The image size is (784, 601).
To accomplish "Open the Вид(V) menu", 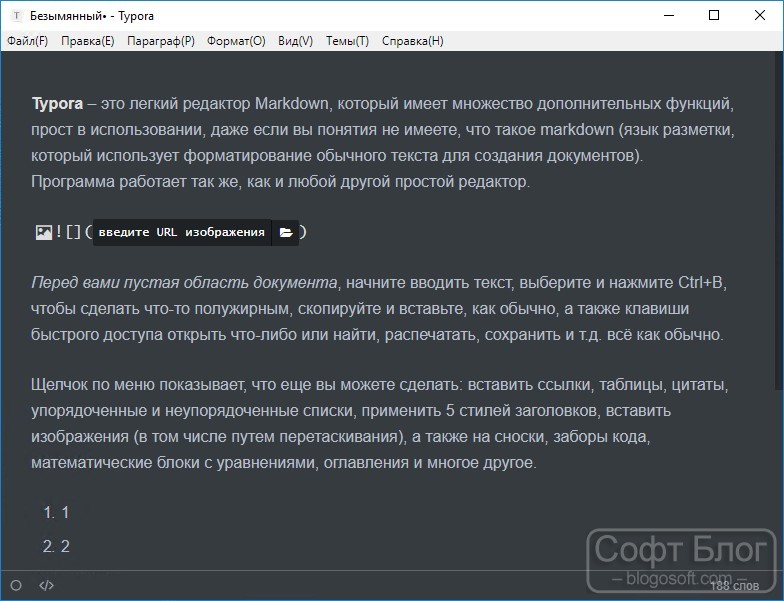I will pyautogui.click(x=296, y=41).
